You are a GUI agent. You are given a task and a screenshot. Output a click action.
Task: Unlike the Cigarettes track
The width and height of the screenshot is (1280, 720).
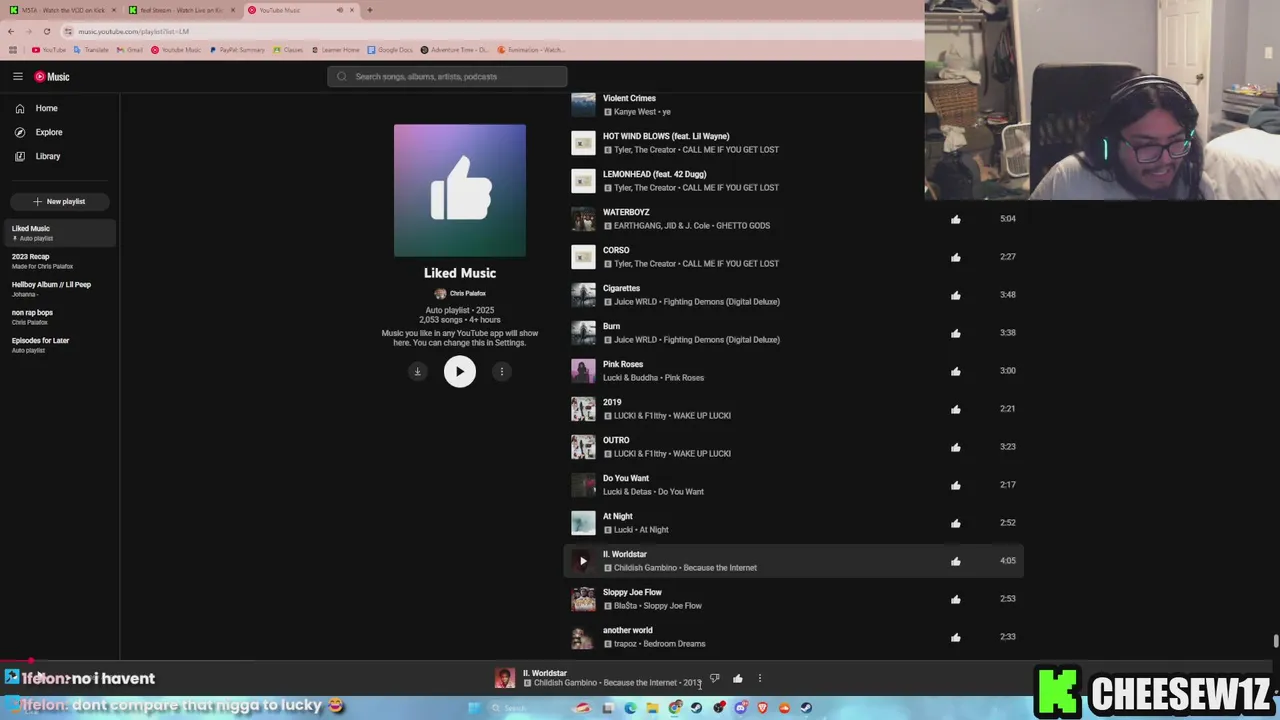click(956, 295)
